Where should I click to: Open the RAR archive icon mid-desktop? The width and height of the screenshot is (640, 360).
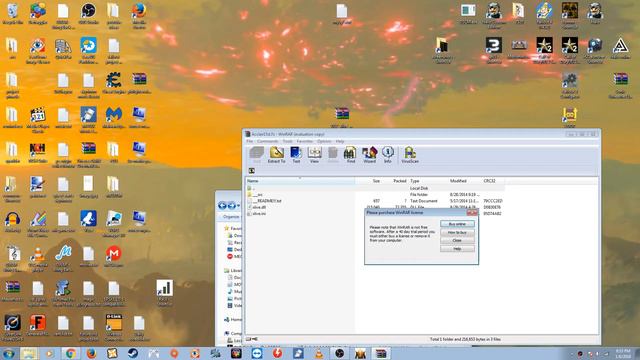coord(342,118)
